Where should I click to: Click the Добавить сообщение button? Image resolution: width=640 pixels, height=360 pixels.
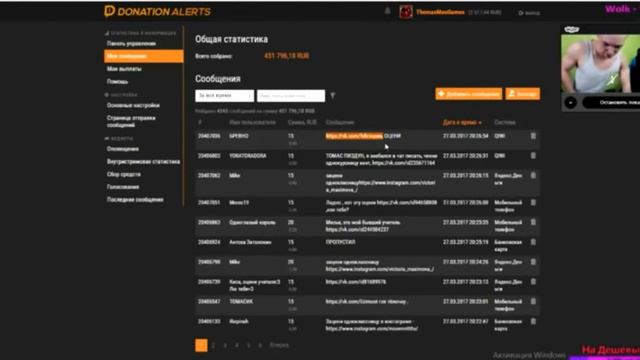pos(469,94)
